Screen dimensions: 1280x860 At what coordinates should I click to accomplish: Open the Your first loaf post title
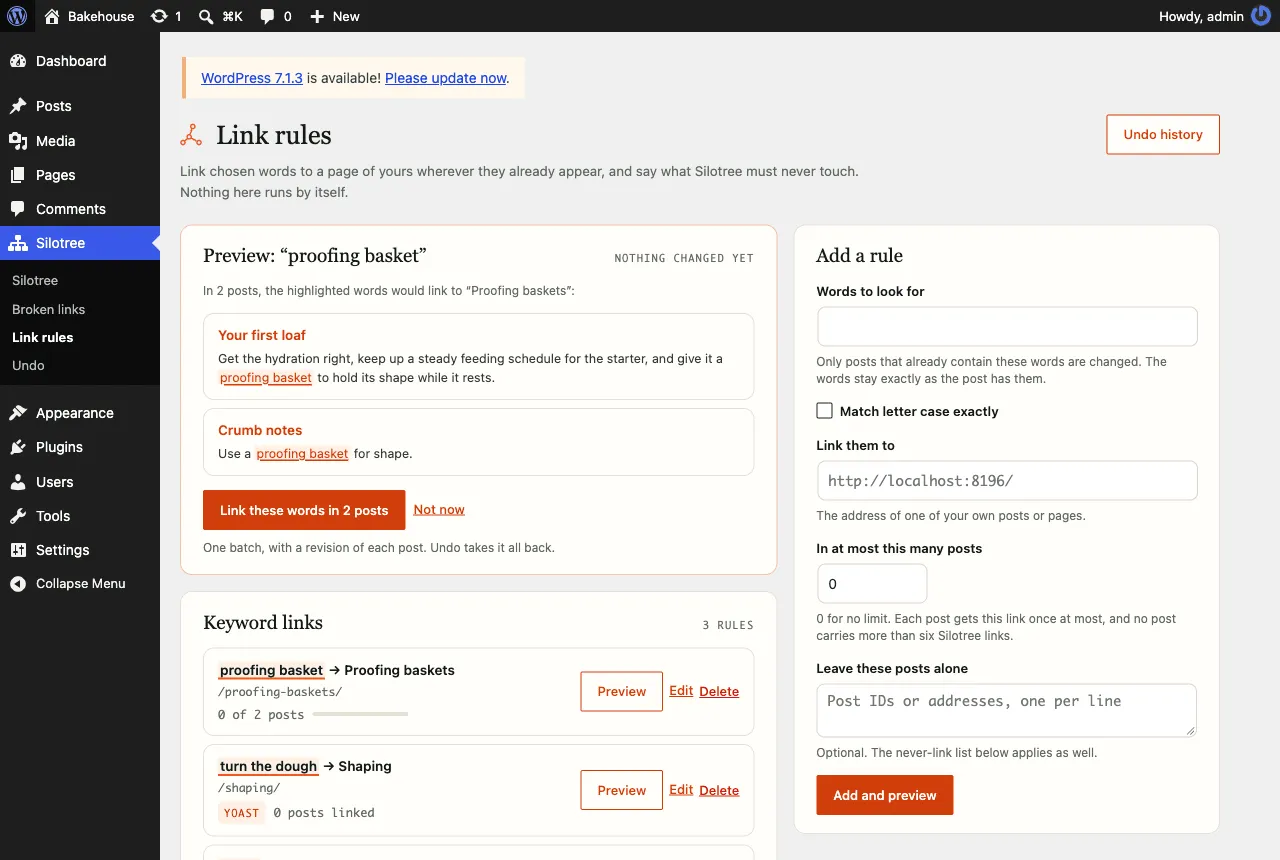(x=262, y=335)
